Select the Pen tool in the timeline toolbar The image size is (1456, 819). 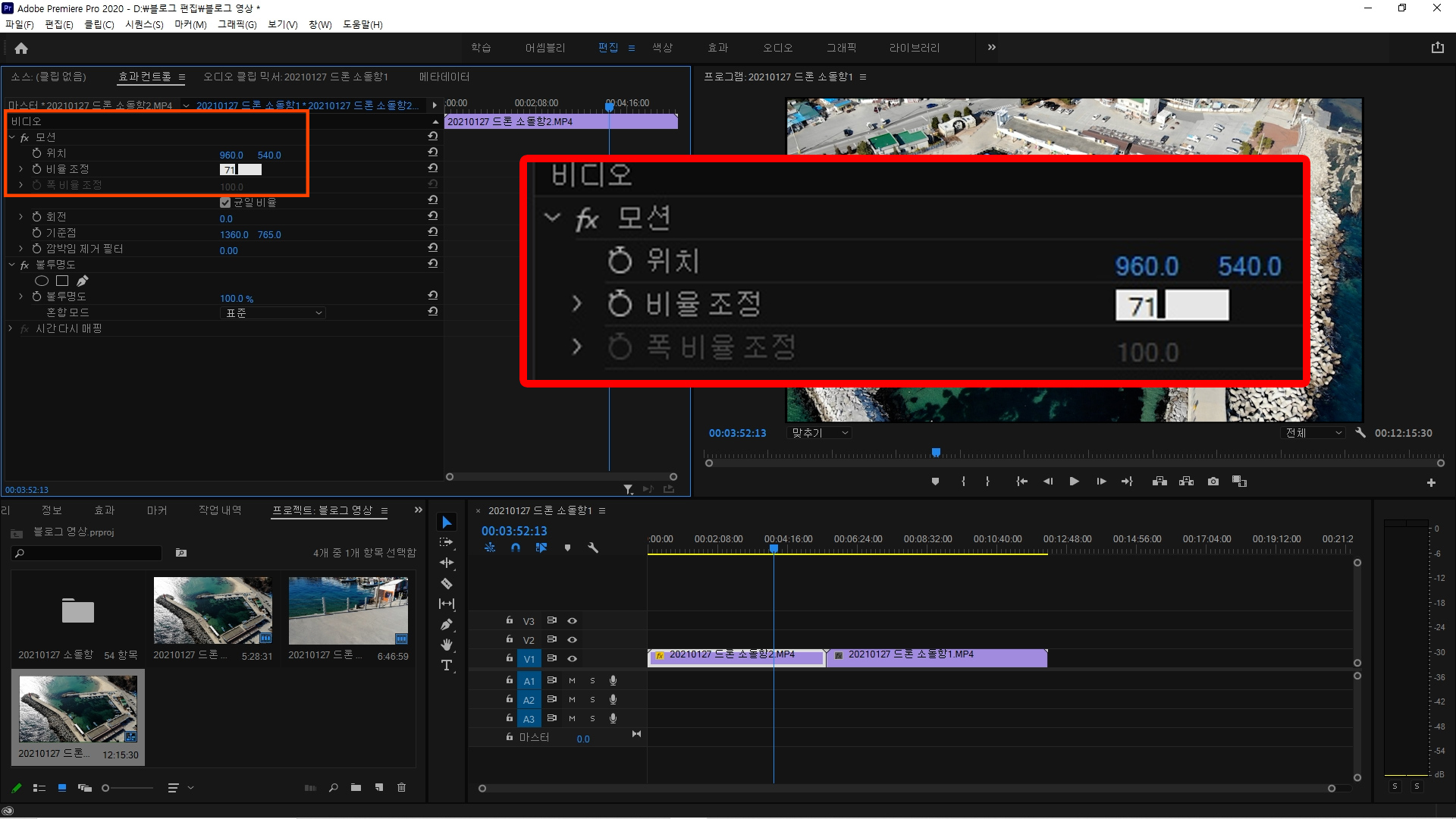[447, 625]
